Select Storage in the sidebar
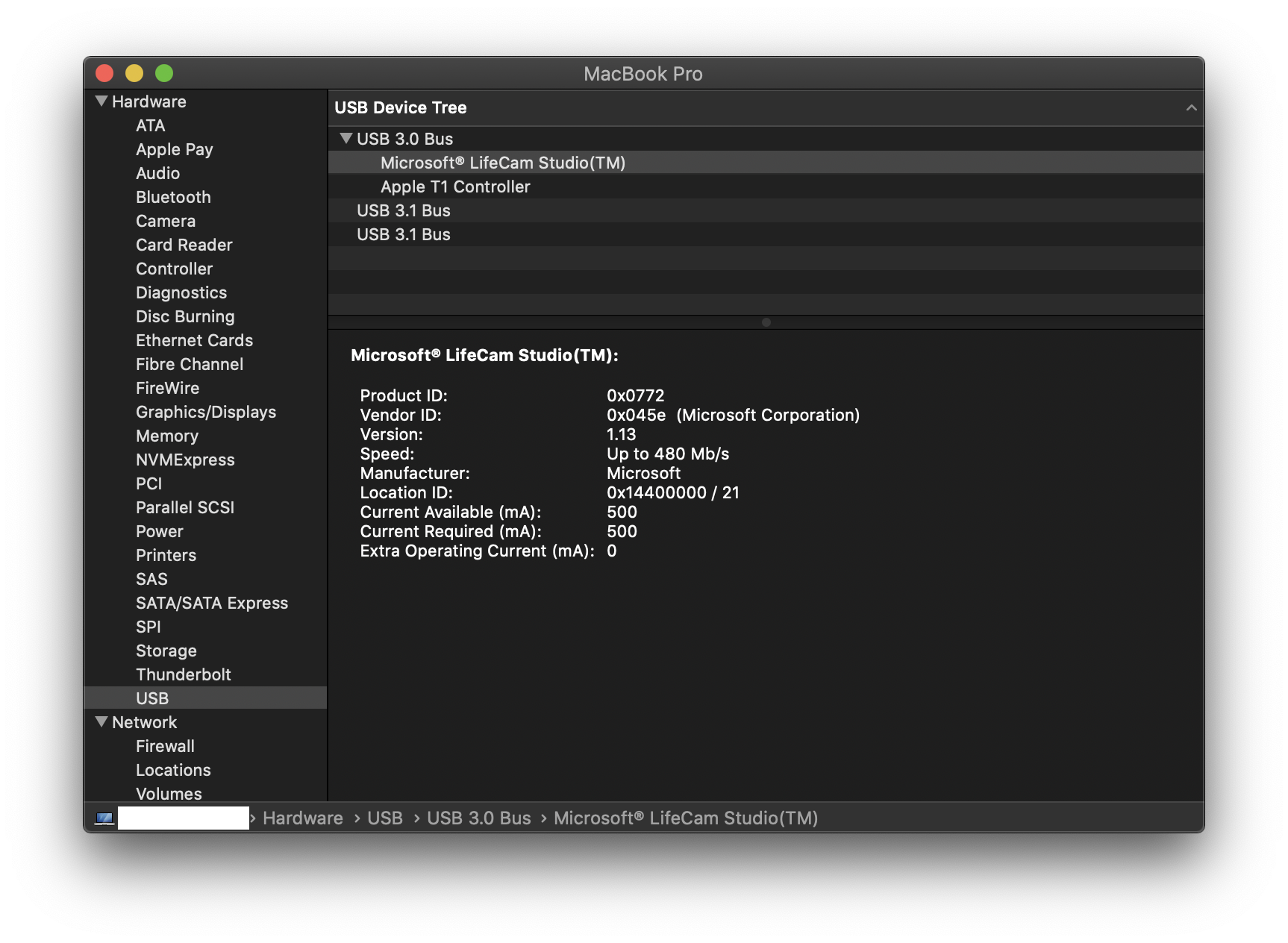Image resolution: width=1288 pixels, height=943 pixels. click(166, 651)
